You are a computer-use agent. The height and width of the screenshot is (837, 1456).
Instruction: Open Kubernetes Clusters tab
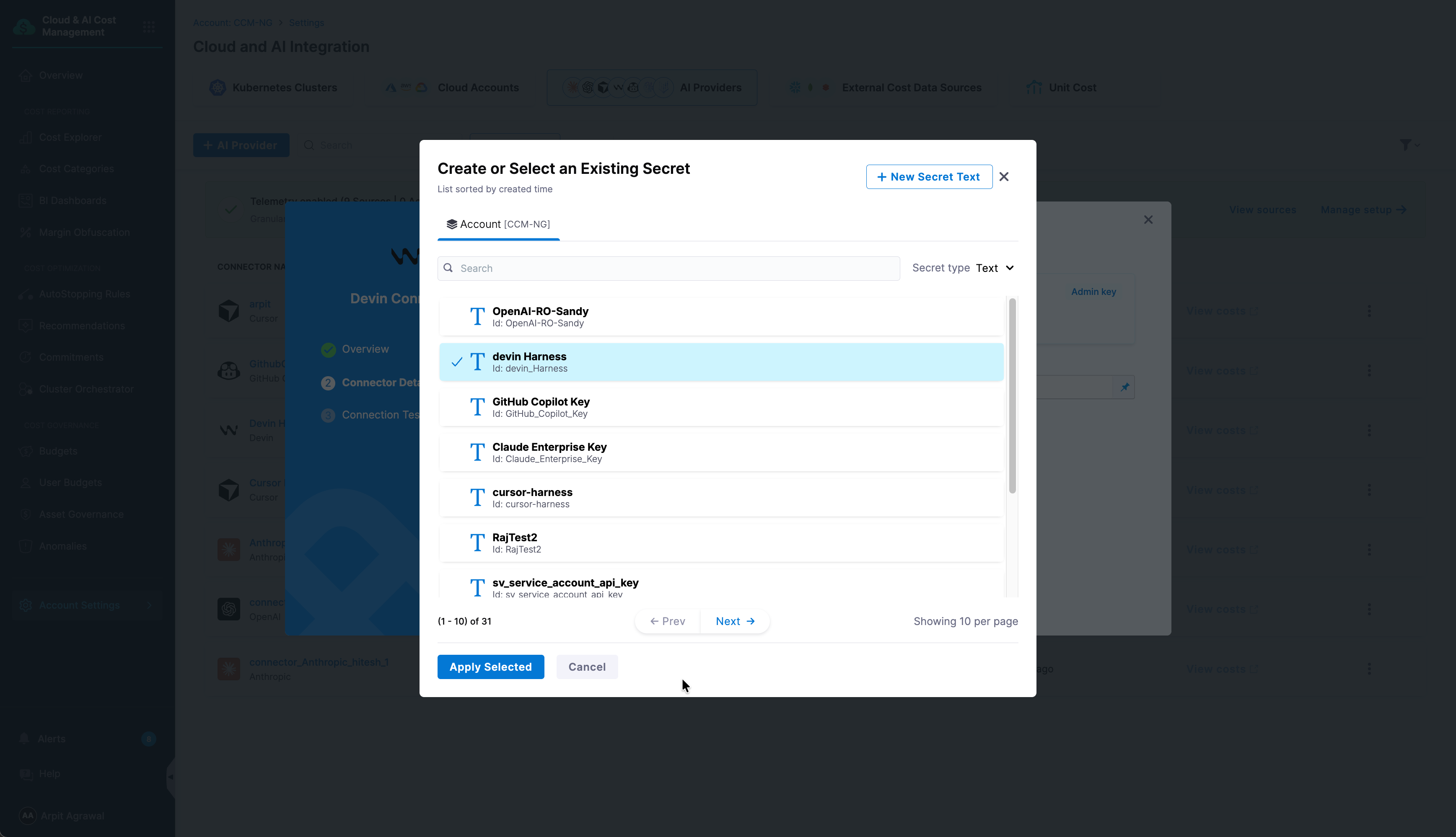(x=274, y=88)
